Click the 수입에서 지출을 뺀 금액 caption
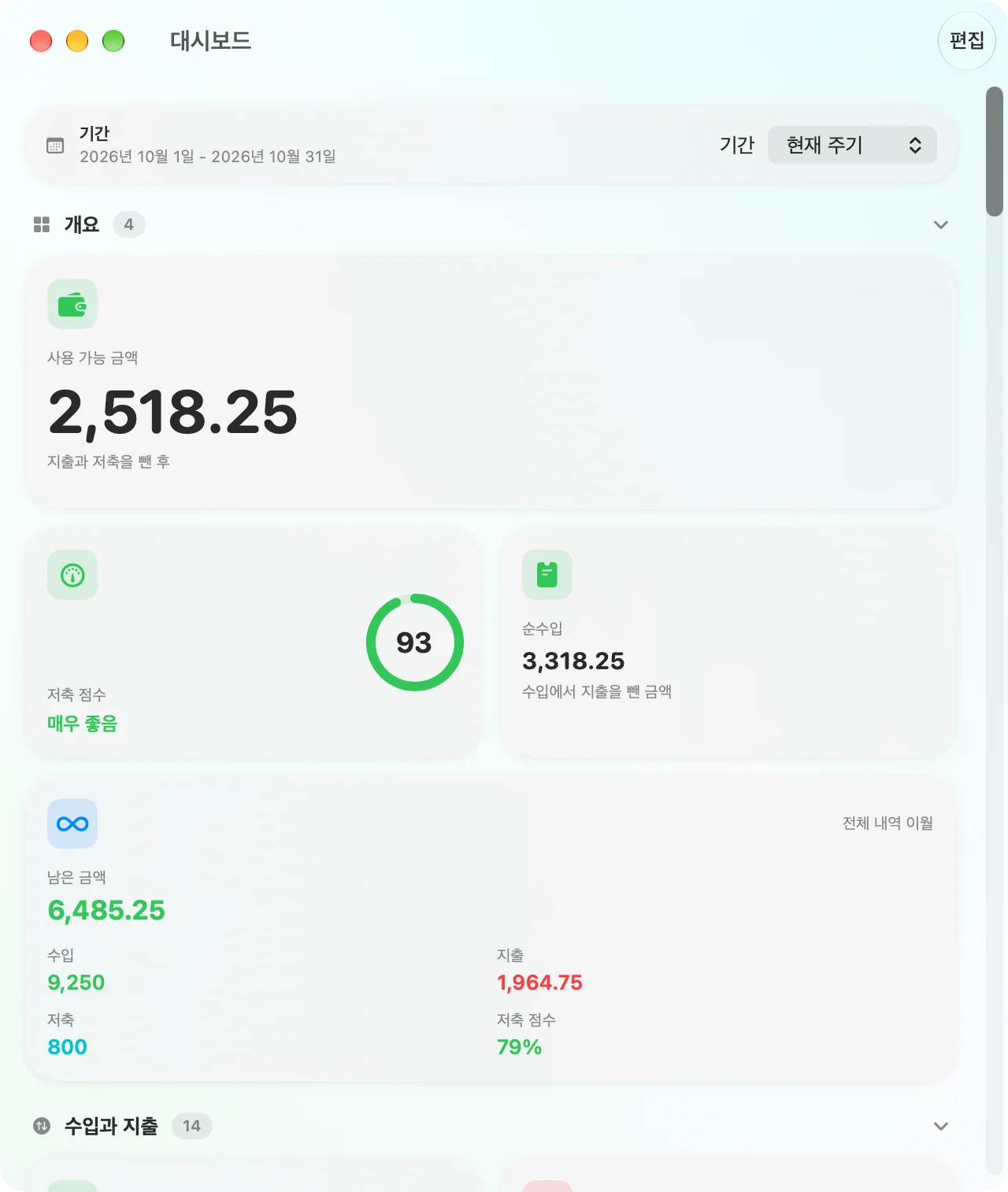Screen dimensions: 1008x1192 pos(597,691)
